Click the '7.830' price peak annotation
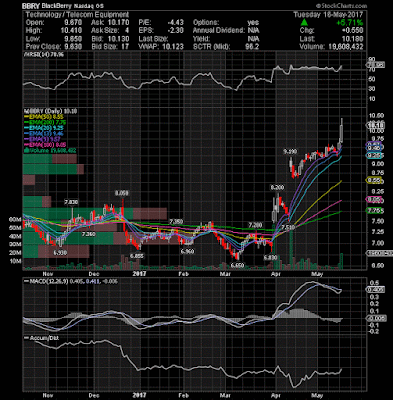 (x=71, y=202)
